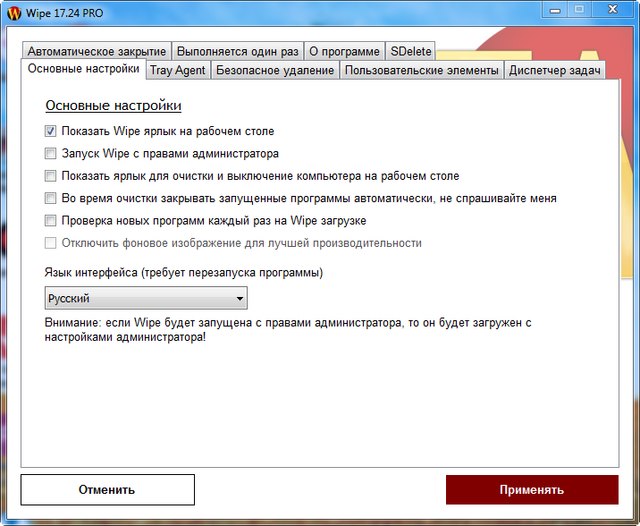
Task: Click the red 'Применять' button
Action: [532, 490]
